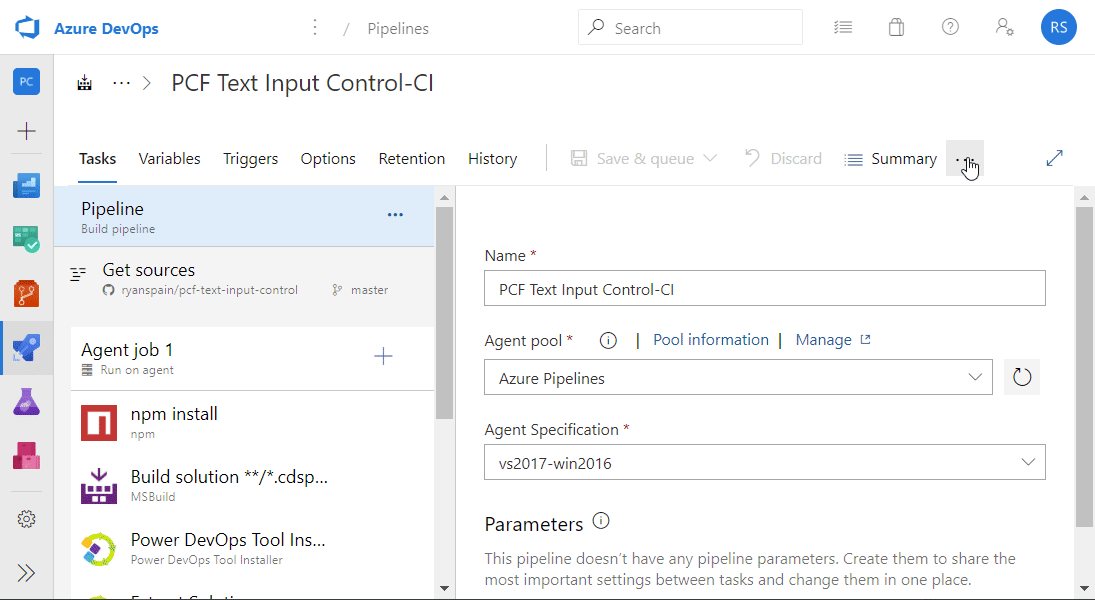Switch to the Variables tab

(x=170, y=159)
